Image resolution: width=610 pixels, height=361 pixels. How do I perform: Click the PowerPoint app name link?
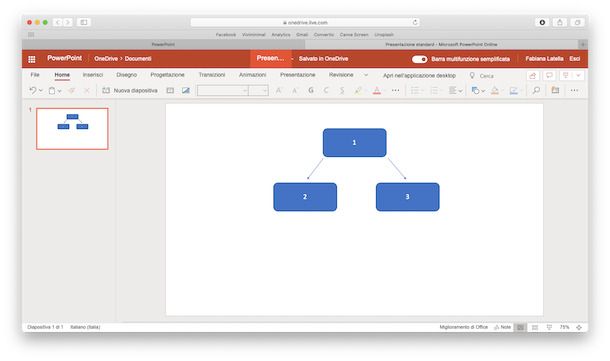(64, 58)
